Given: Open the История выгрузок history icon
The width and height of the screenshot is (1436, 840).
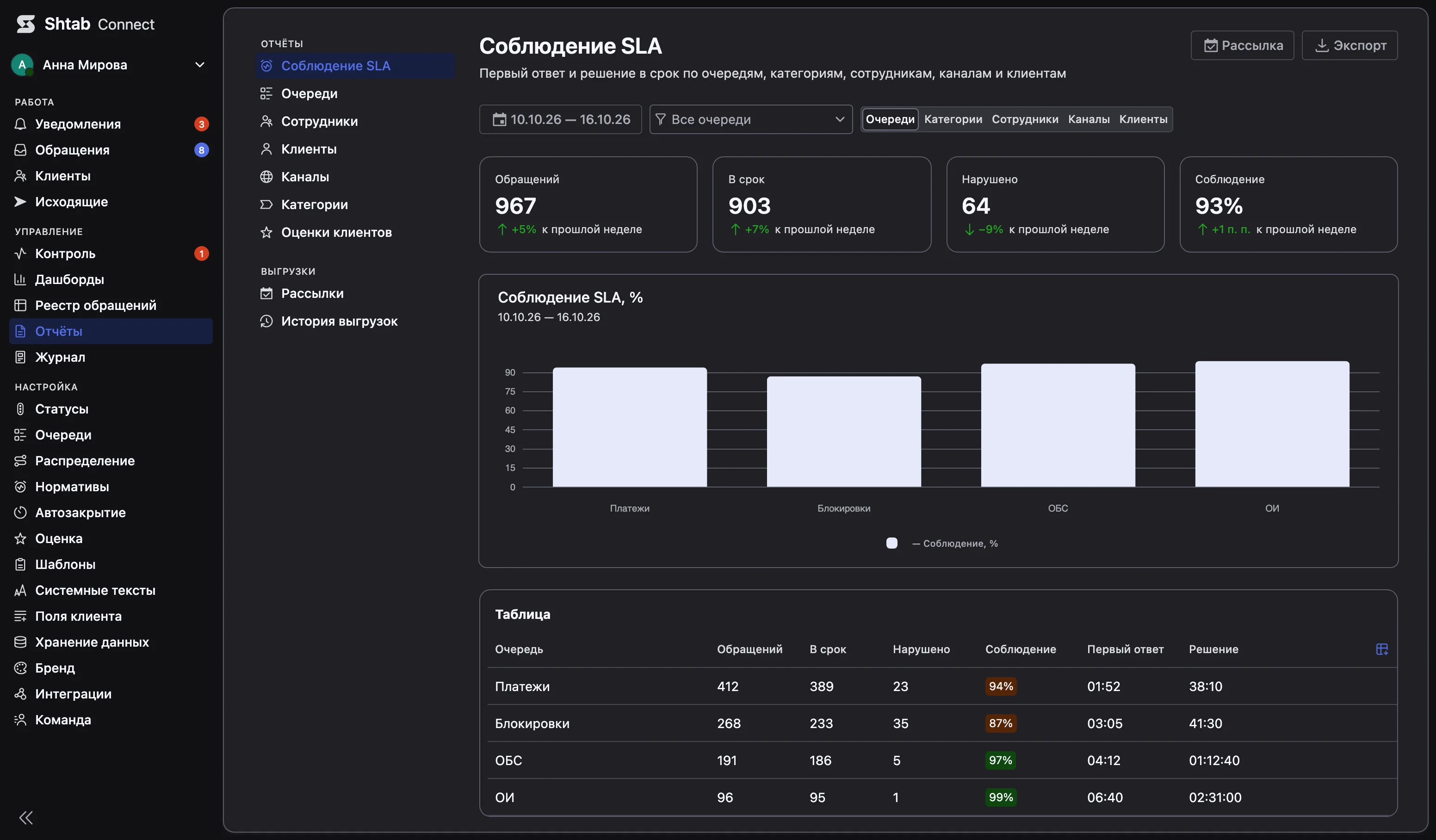Looking at the screenshot, I should [266, 321].
